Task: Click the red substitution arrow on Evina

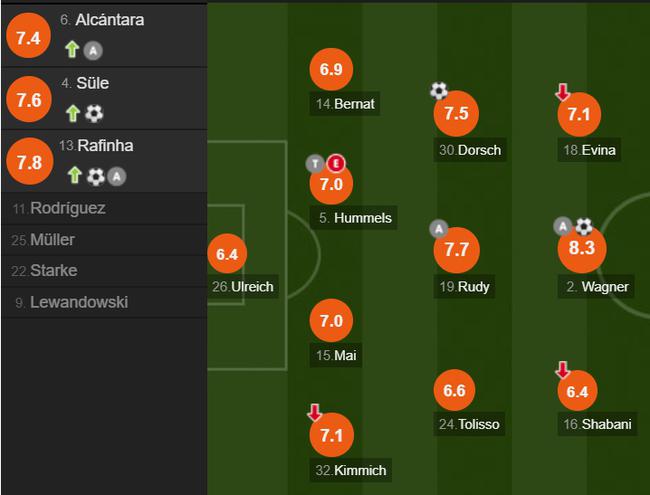Action: pos(563,92)
